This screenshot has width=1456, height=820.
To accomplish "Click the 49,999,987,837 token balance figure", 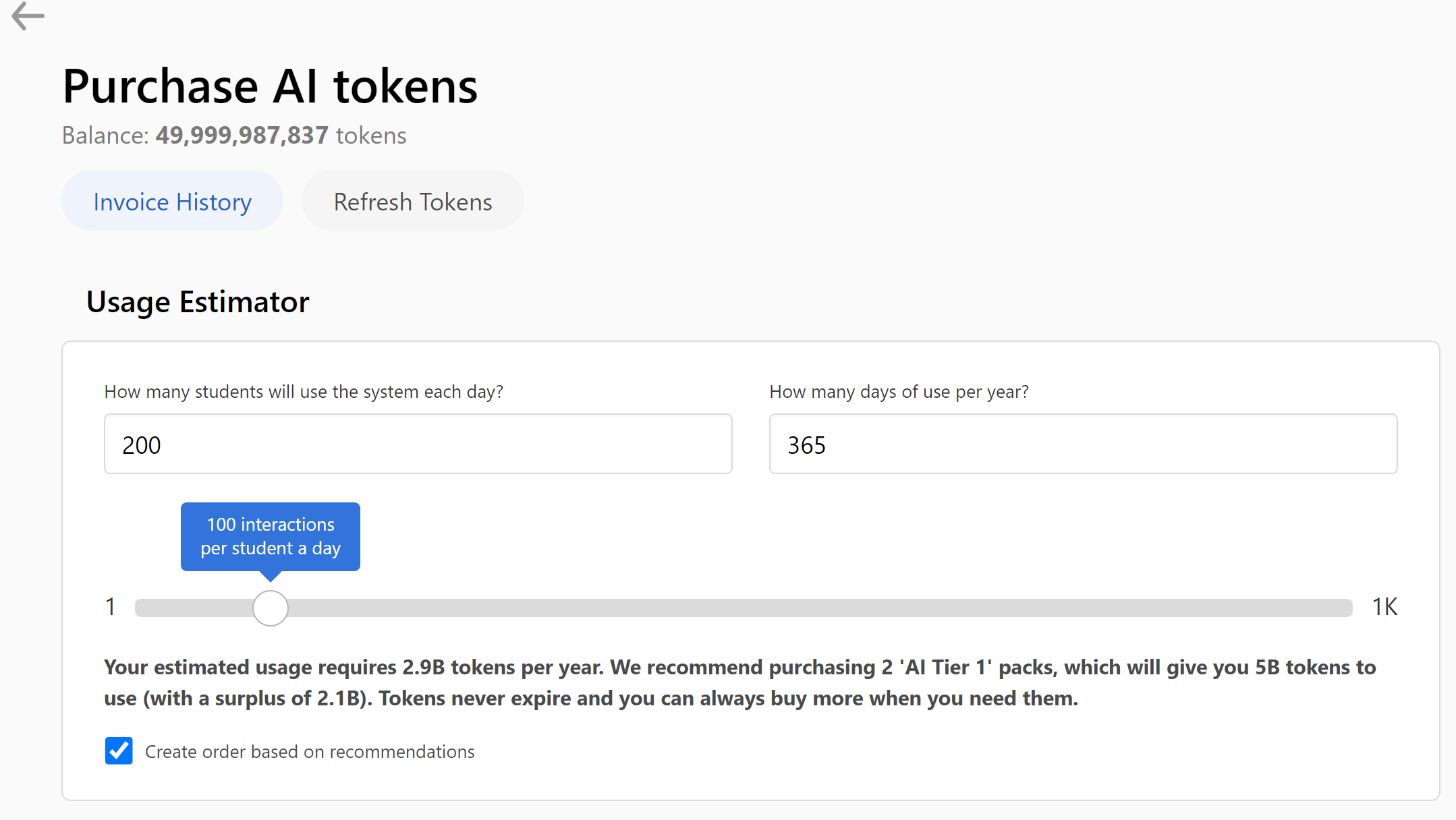I will [x=242, y=136].
